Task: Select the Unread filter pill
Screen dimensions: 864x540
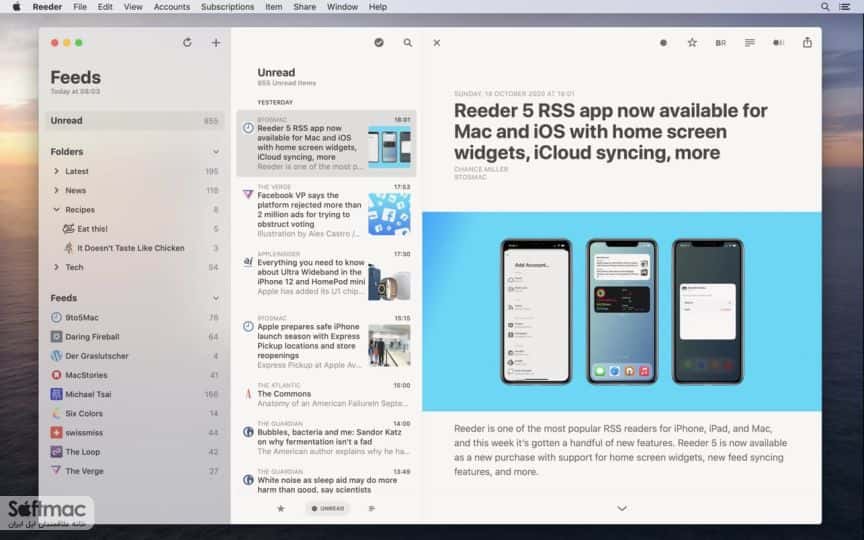Action: click(328, 509)
